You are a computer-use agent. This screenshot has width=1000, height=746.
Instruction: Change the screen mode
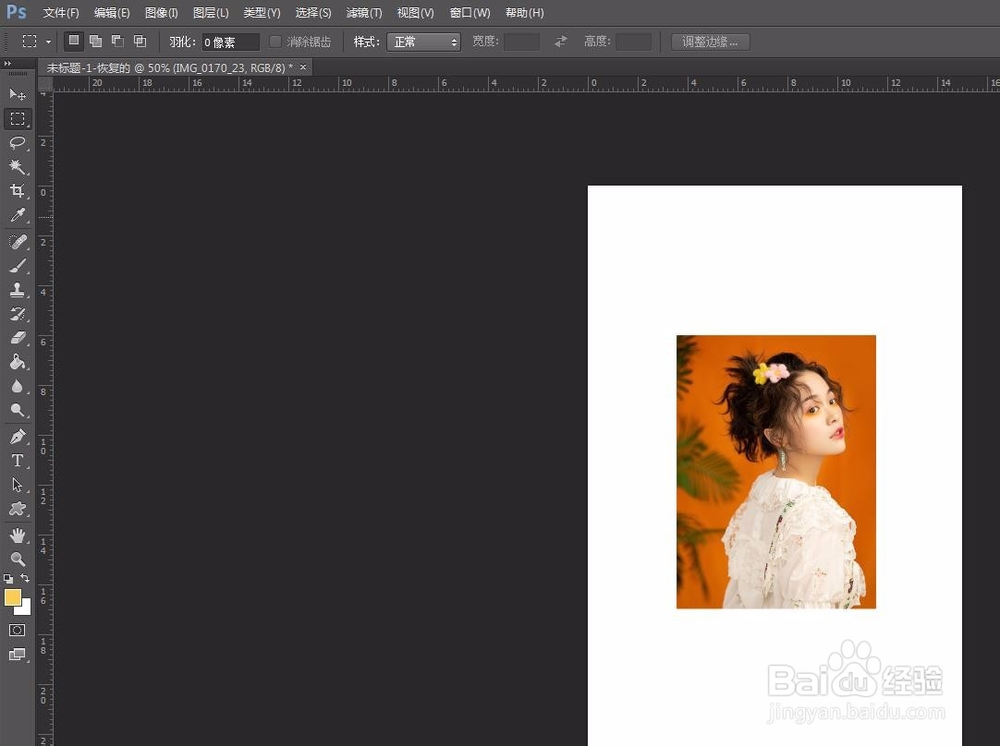click(x=17, y=654)
